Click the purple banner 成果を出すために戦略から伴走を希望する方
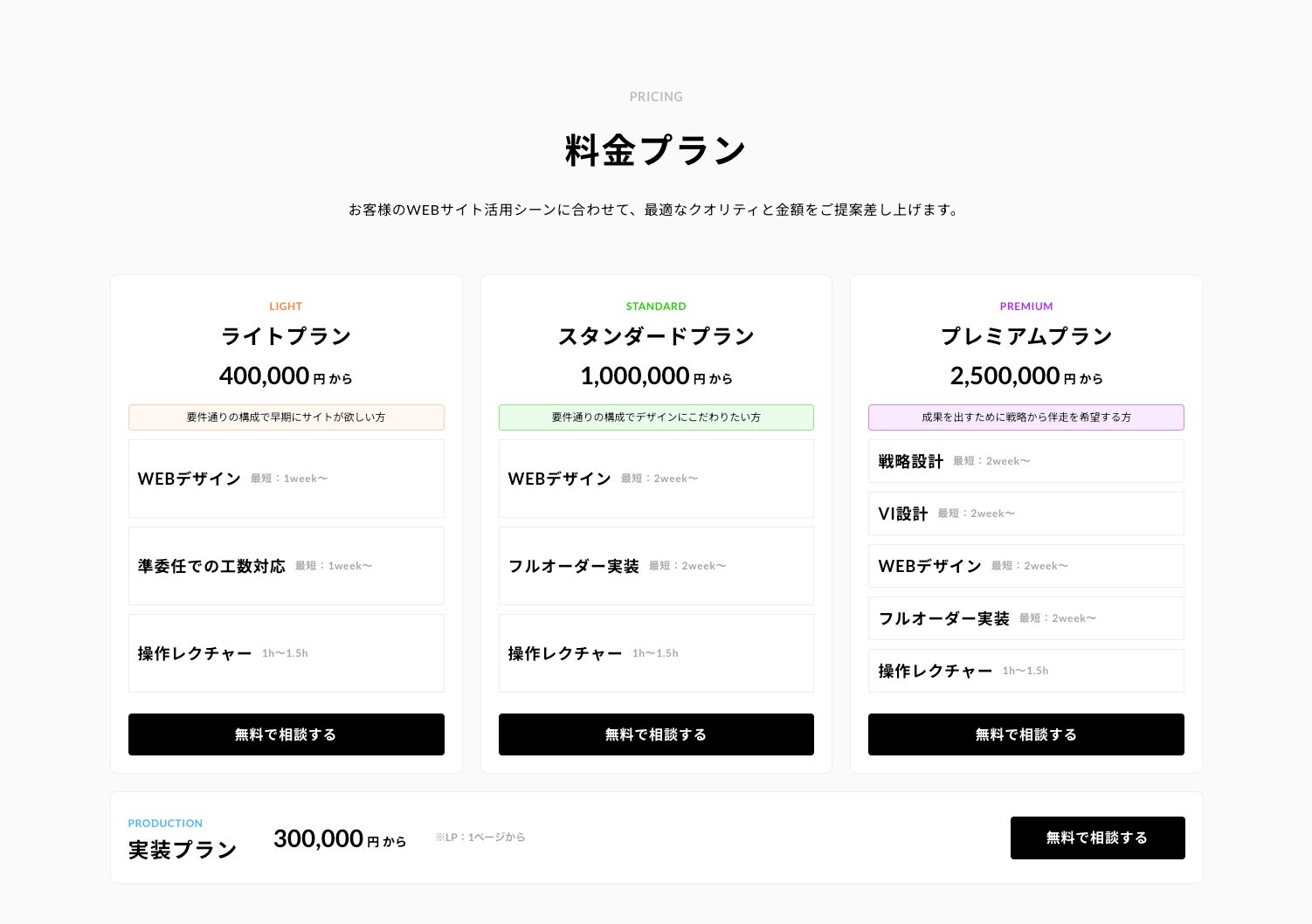The height and width of the screenshot is (924, 1312). click(x=1025, y=417)
